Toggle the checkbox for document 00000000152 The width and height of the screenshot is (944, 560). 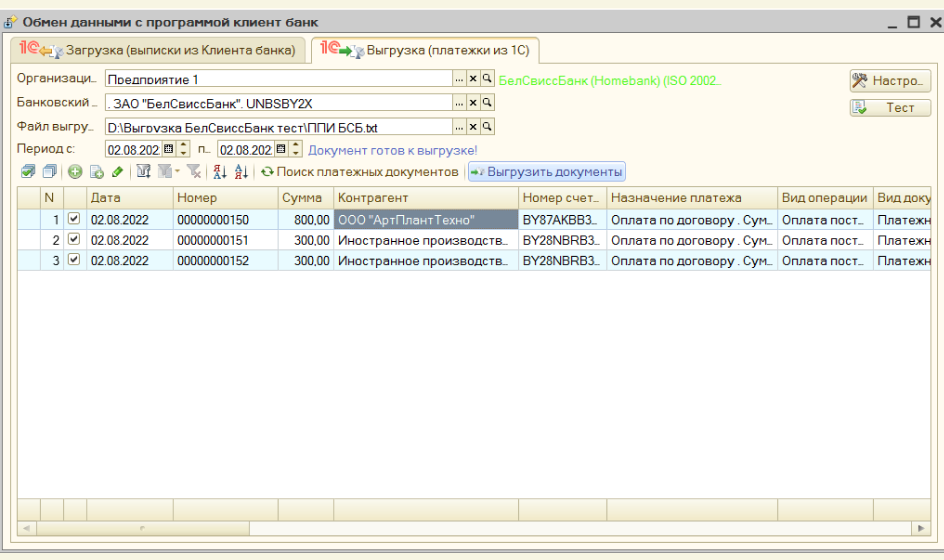[73, 260]
